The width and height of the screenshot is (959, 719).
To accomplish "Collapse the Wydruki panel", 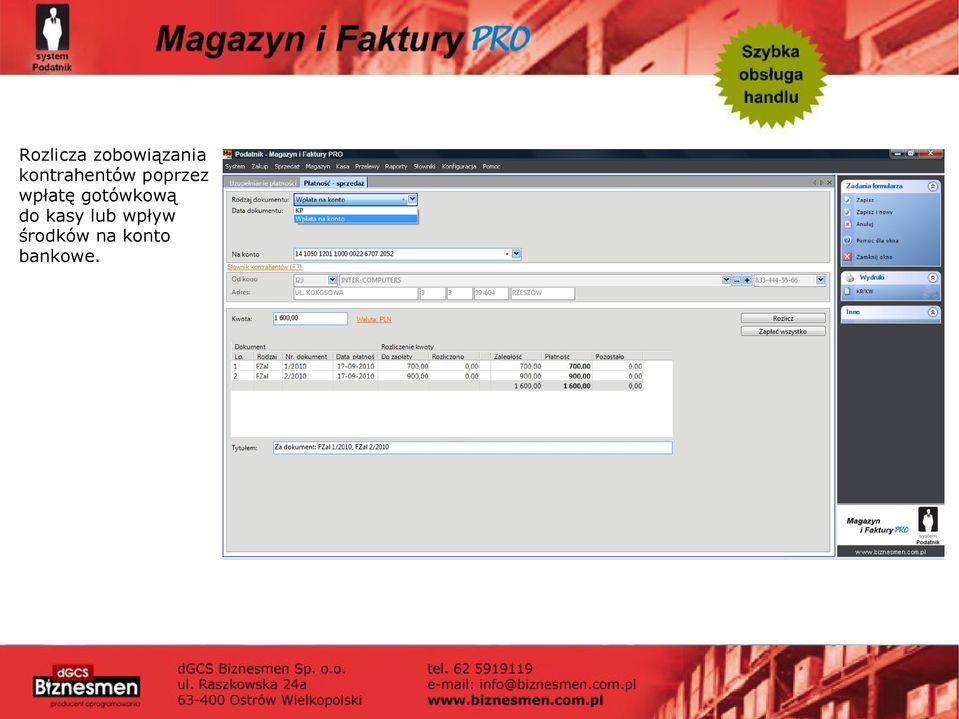I will pos(933,278).
